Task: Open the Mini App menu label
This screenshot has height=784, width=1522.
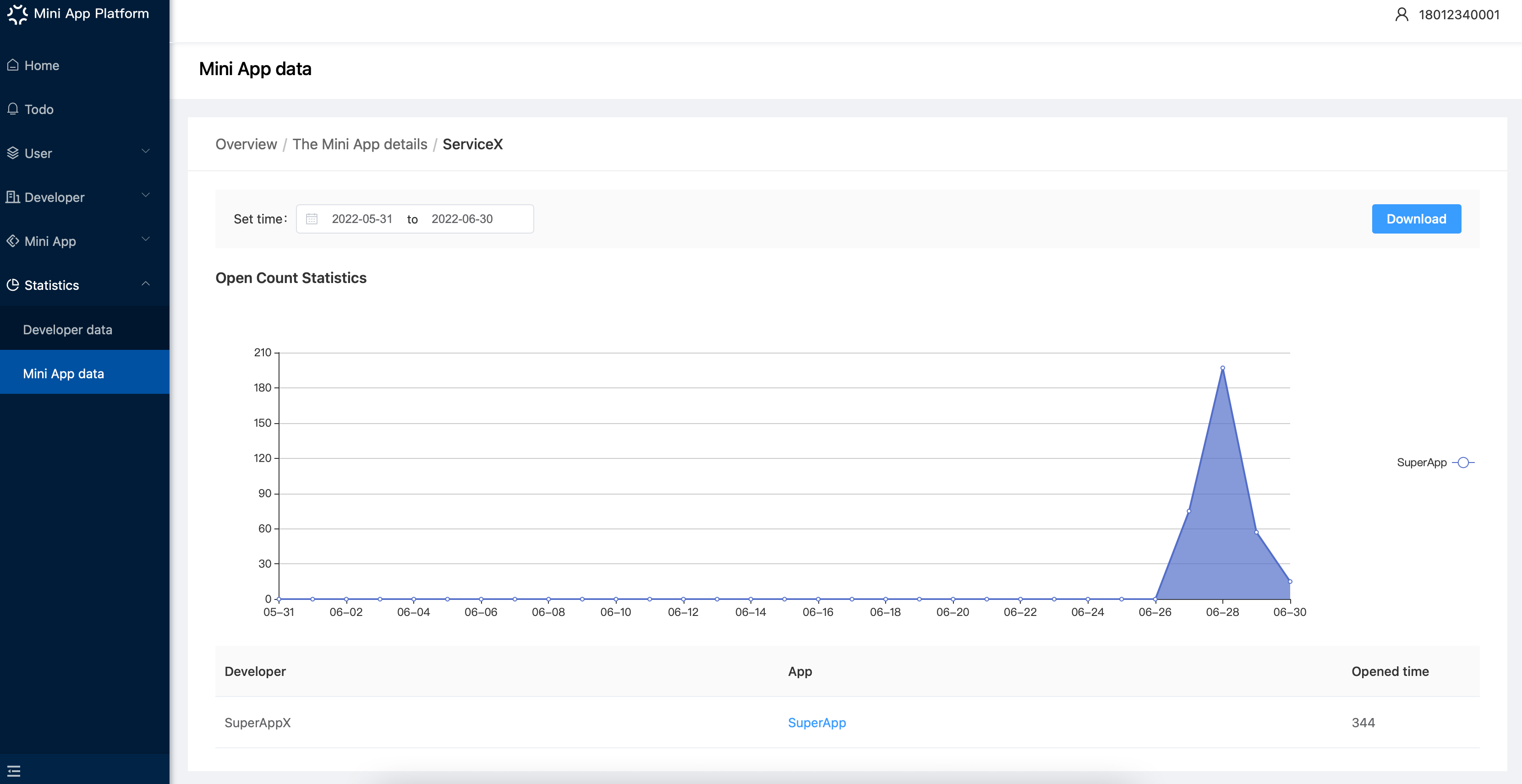Action: click(x=50, y=241)
